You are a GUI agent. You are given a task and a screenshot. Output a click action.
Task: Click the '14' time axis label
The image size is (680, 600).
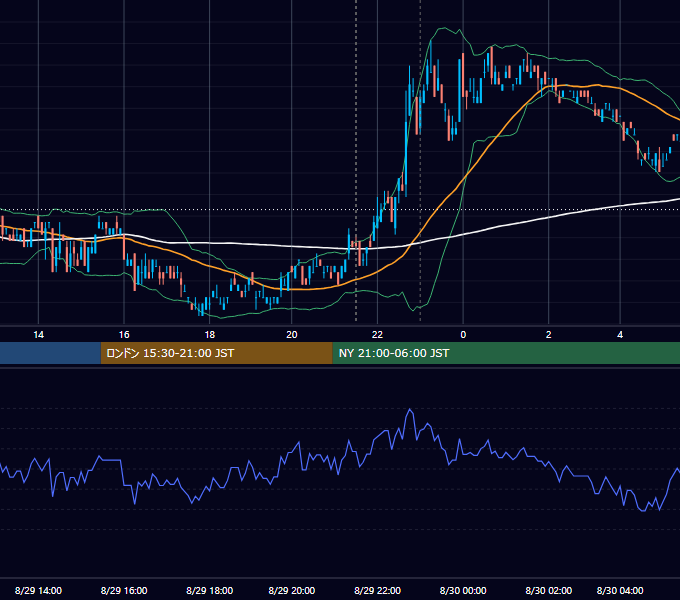(39, 335)
